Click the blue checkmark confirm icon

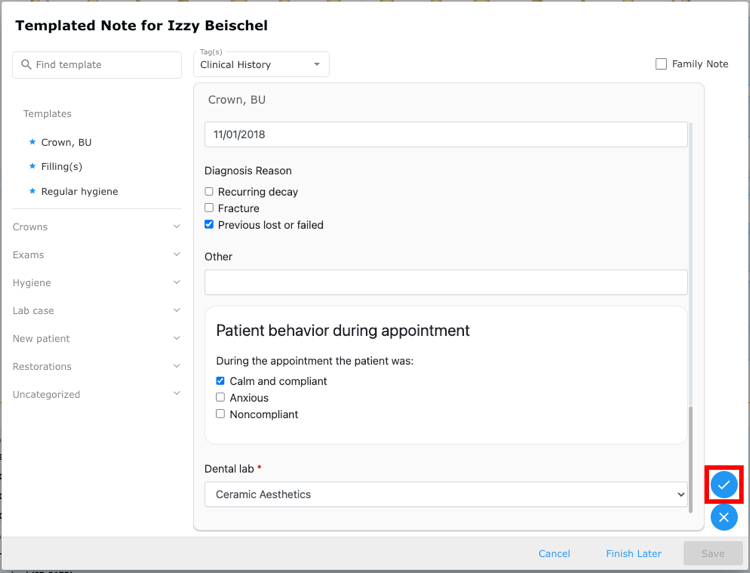click(x=724, y=485)
